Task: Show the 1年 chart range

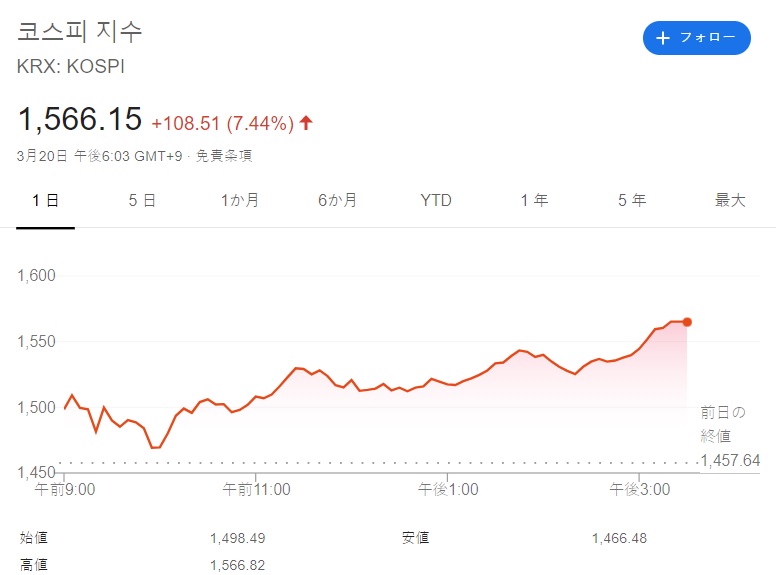Action: tap(534, 200)
